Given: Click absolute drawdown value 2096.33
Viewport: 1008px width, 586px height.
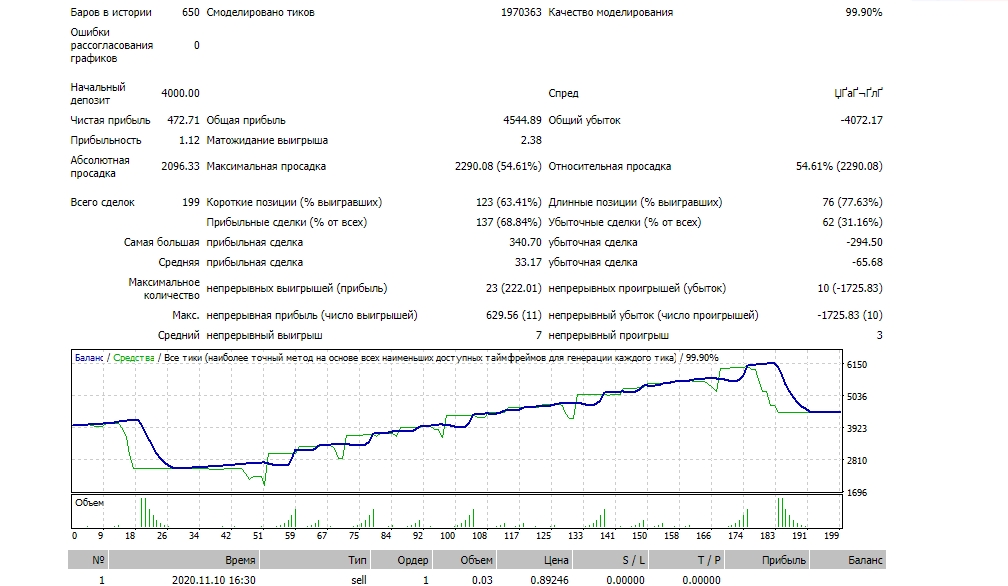Looking at the screenshot, I should 180,166.
